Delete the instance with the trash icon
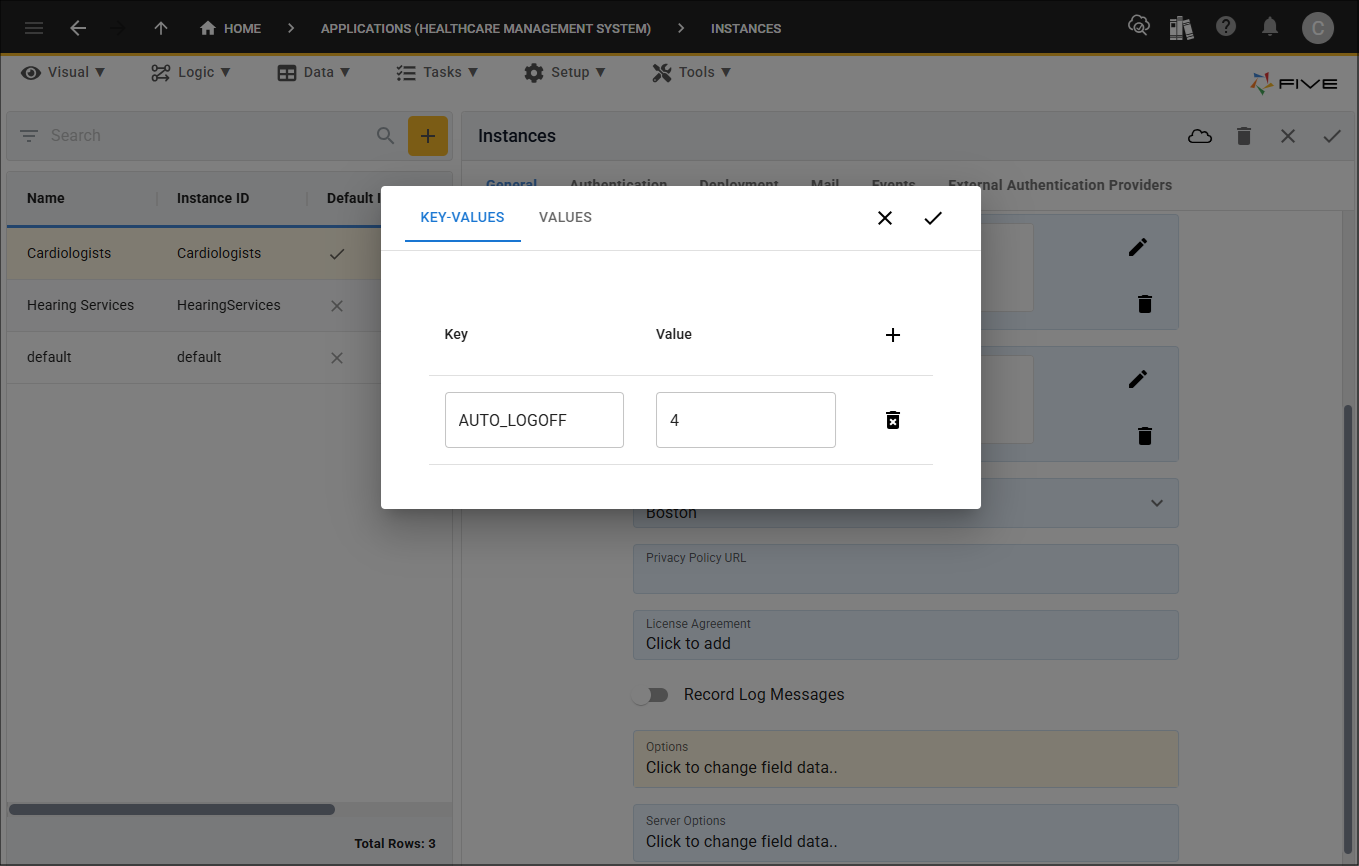Screen dimensions: 1359x866 tap(1243, 135)
